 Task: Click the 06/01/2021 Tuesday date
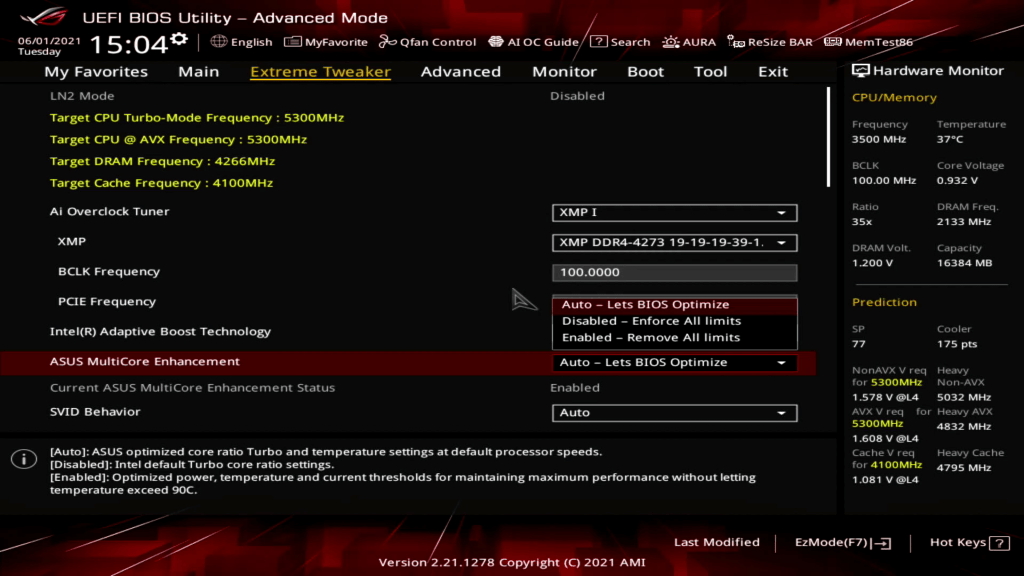coord(49,46)
